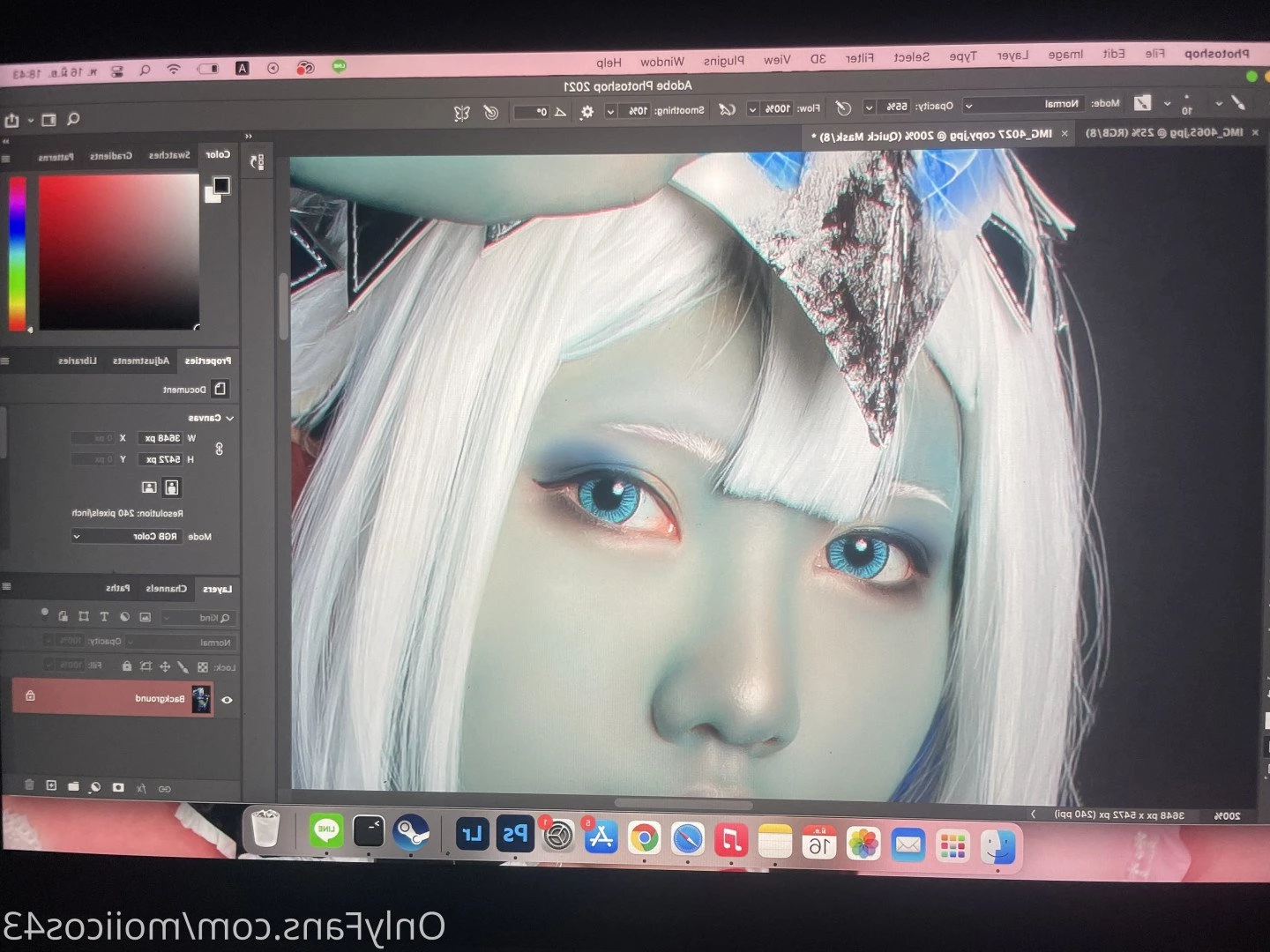Open the brush preset picker arrow
This screenshot has width=1270, height=952.
[x=1167, y=103]
